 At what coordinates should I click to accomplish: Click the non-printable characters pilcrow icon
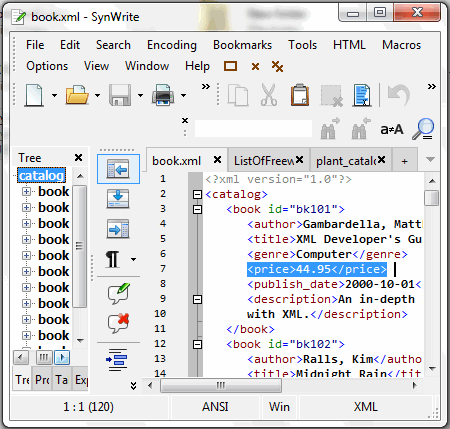tap(113, 259)
